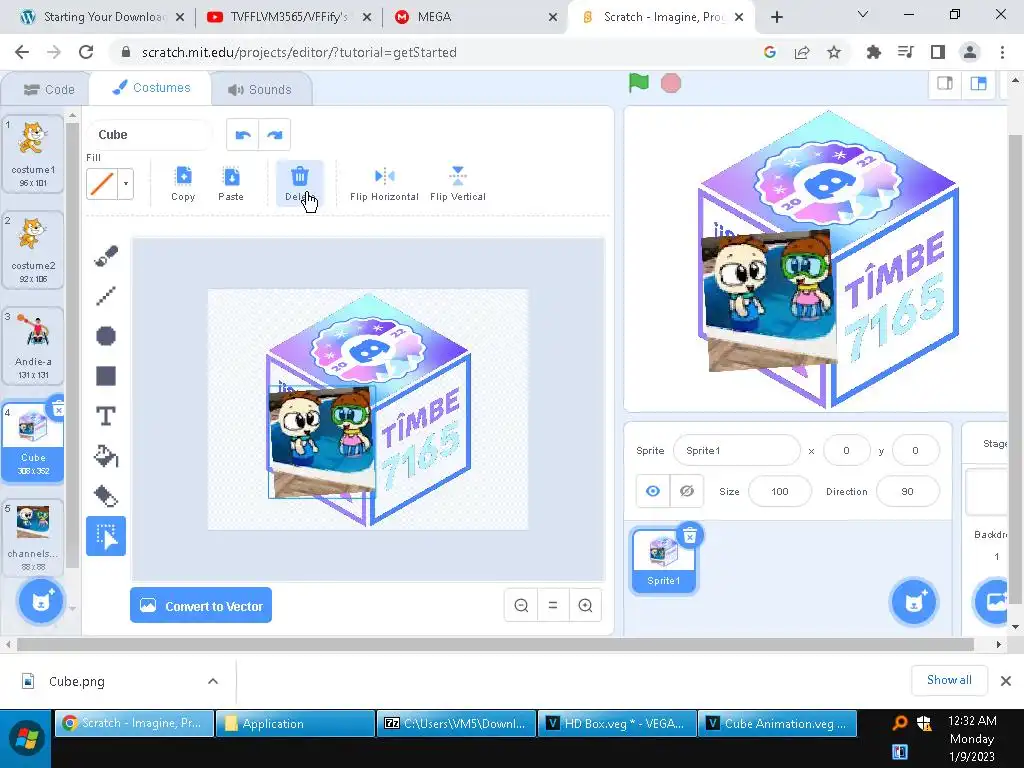This screenshot has height=768, width=1024.
Task: Click the Select tool
Action: point(106,536)
